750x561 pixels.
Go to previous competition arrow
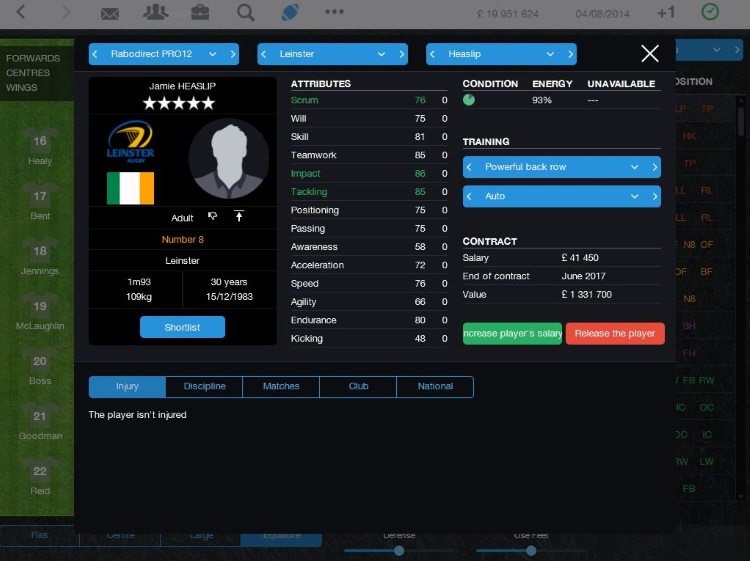click(x=95, y=54)
